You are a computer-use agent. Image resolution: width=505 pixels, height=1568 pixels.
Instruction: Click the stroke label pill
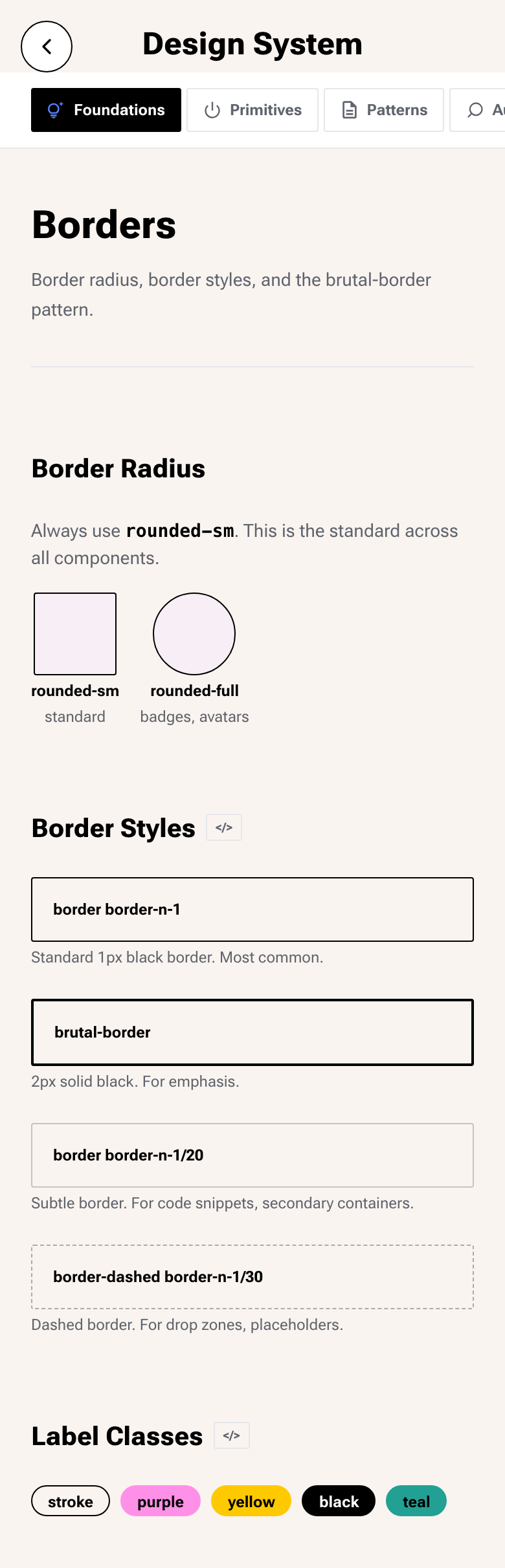coord(71,1501)
